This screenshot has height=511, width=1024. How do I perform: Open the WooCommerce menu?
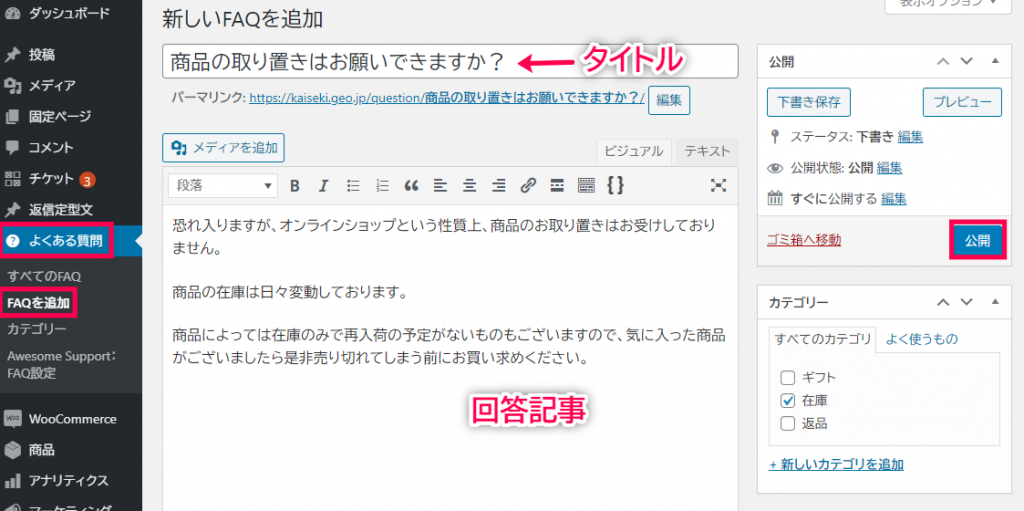point(71,419)
